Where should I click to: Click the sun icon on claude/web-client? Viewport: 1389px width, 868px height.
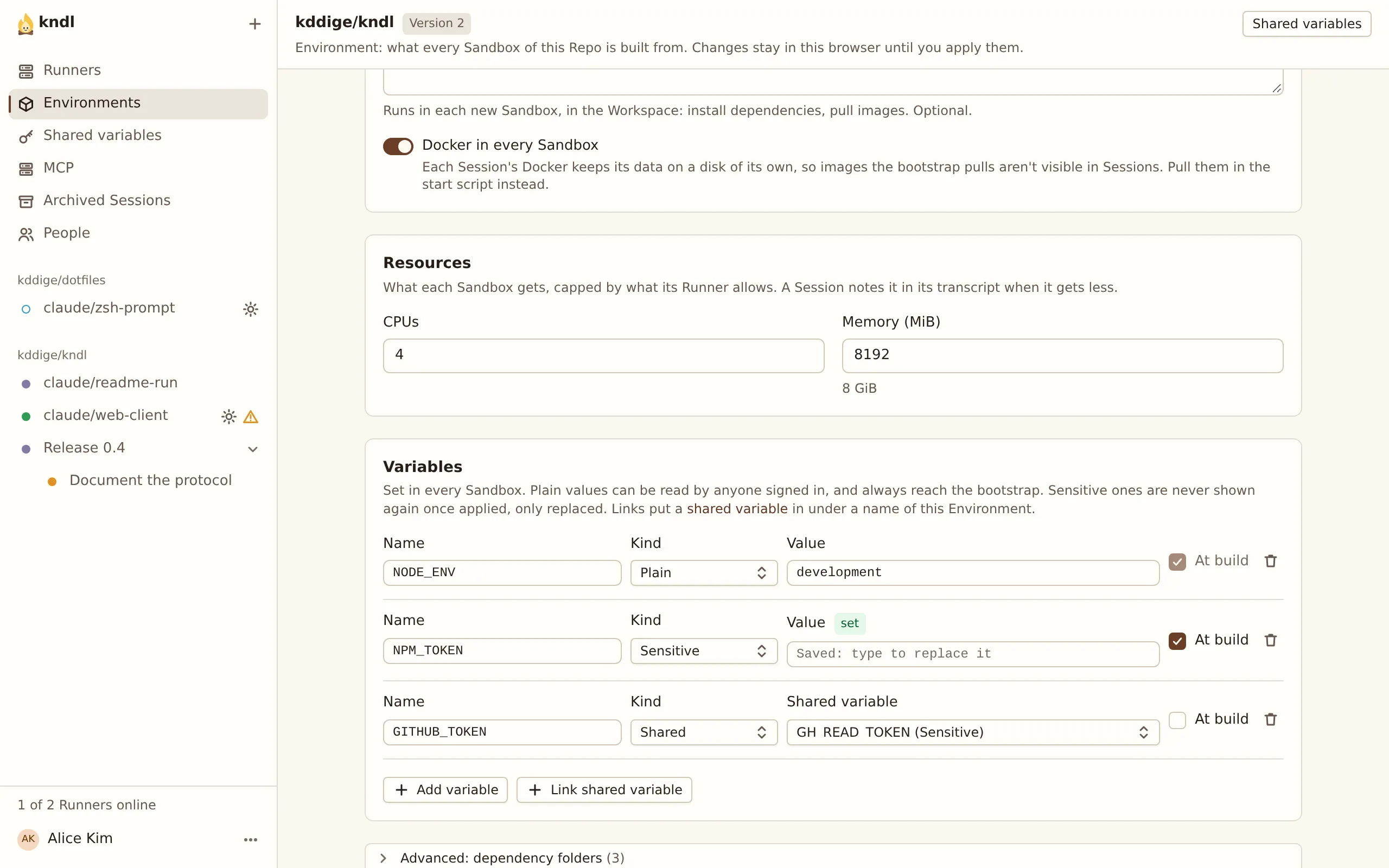[x=228, y=416]
